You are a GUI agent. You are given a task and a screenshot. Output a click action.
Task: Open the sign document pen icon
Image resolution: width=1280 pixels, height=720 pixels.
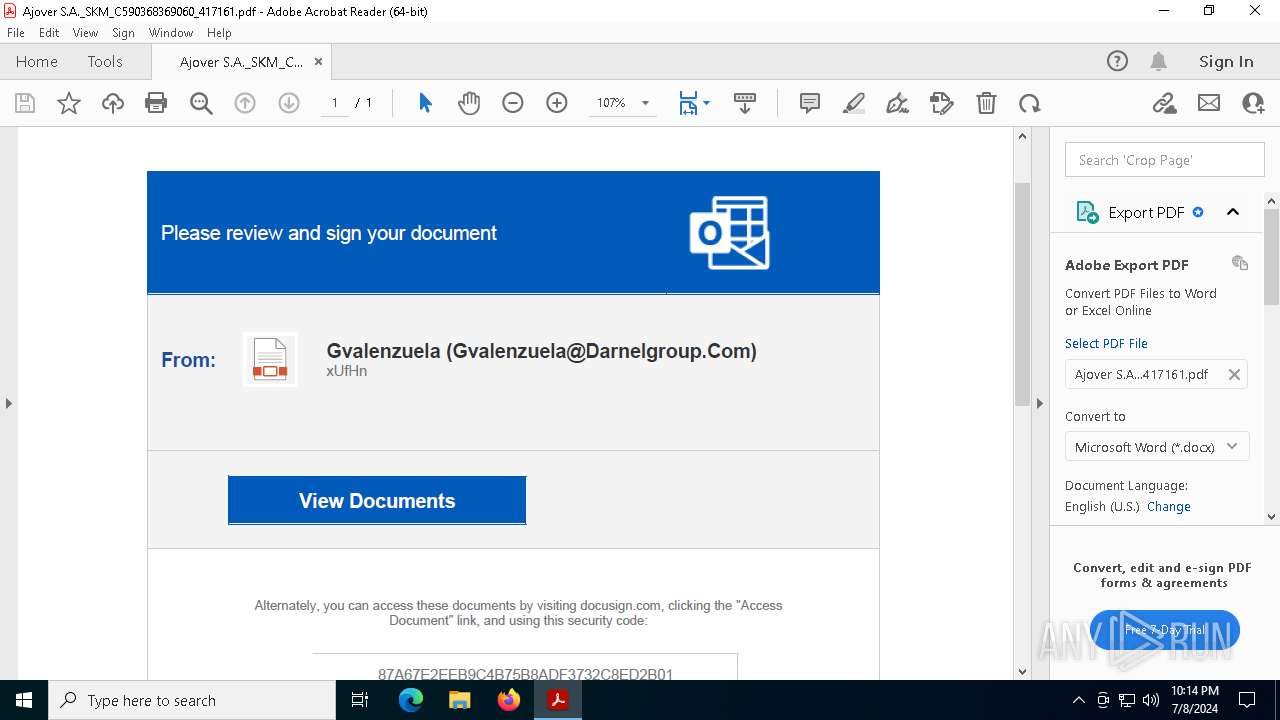[898, 103]
